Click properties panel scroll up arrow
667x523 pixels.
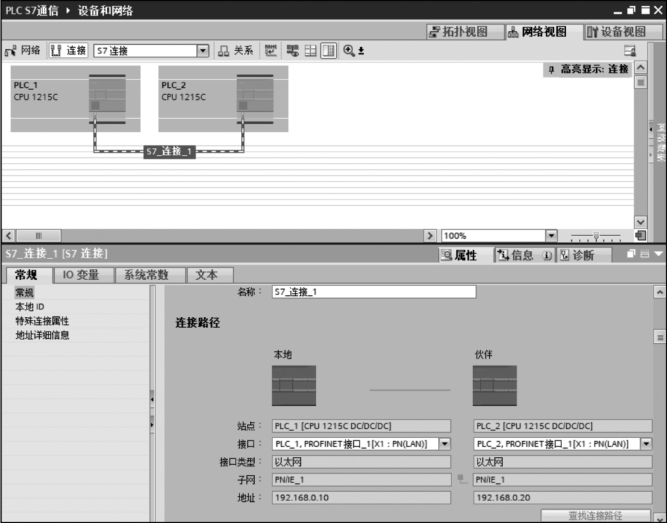tap(659, 292)
